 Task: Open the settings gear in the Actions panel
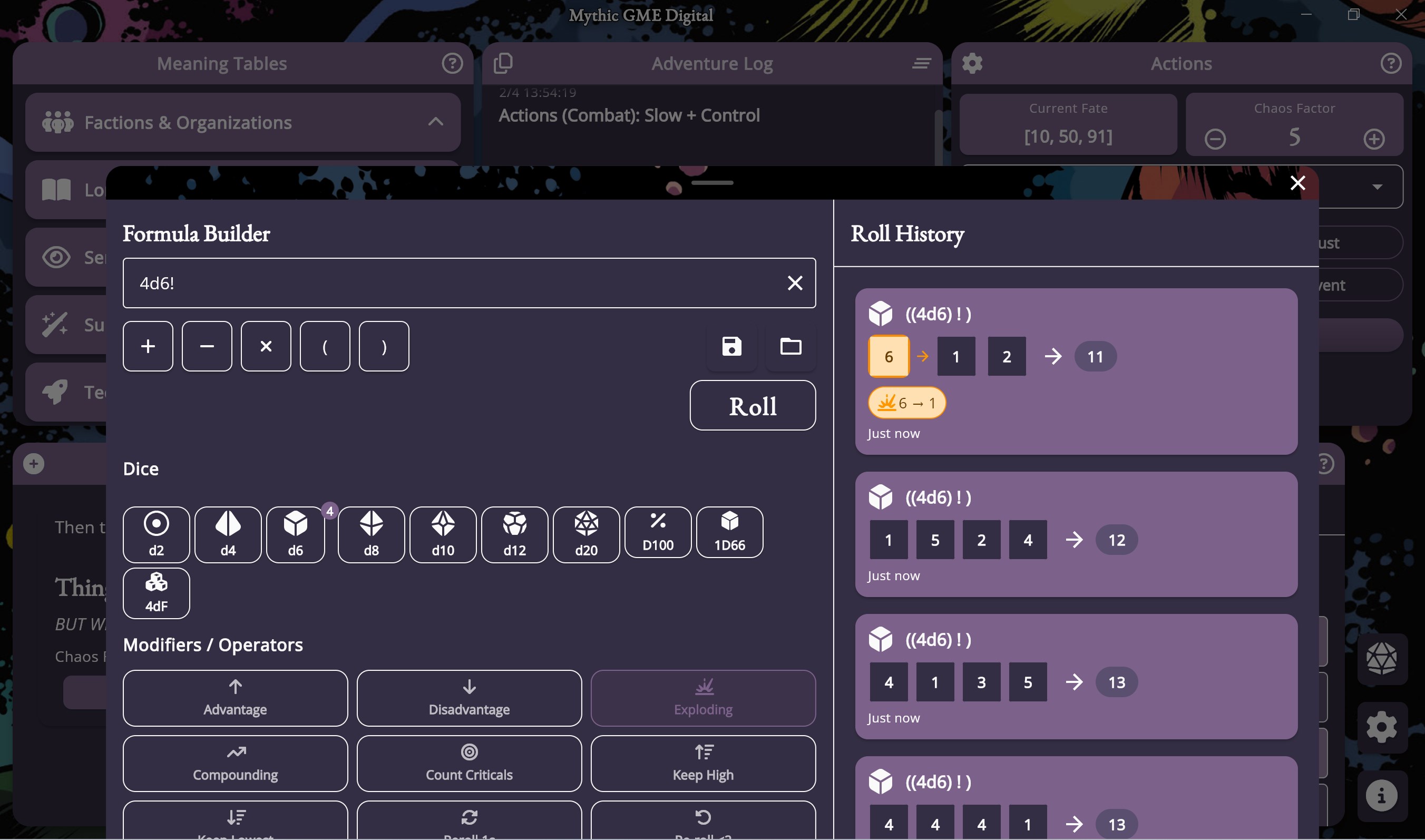pyautogui.click(x=972, y=63)
